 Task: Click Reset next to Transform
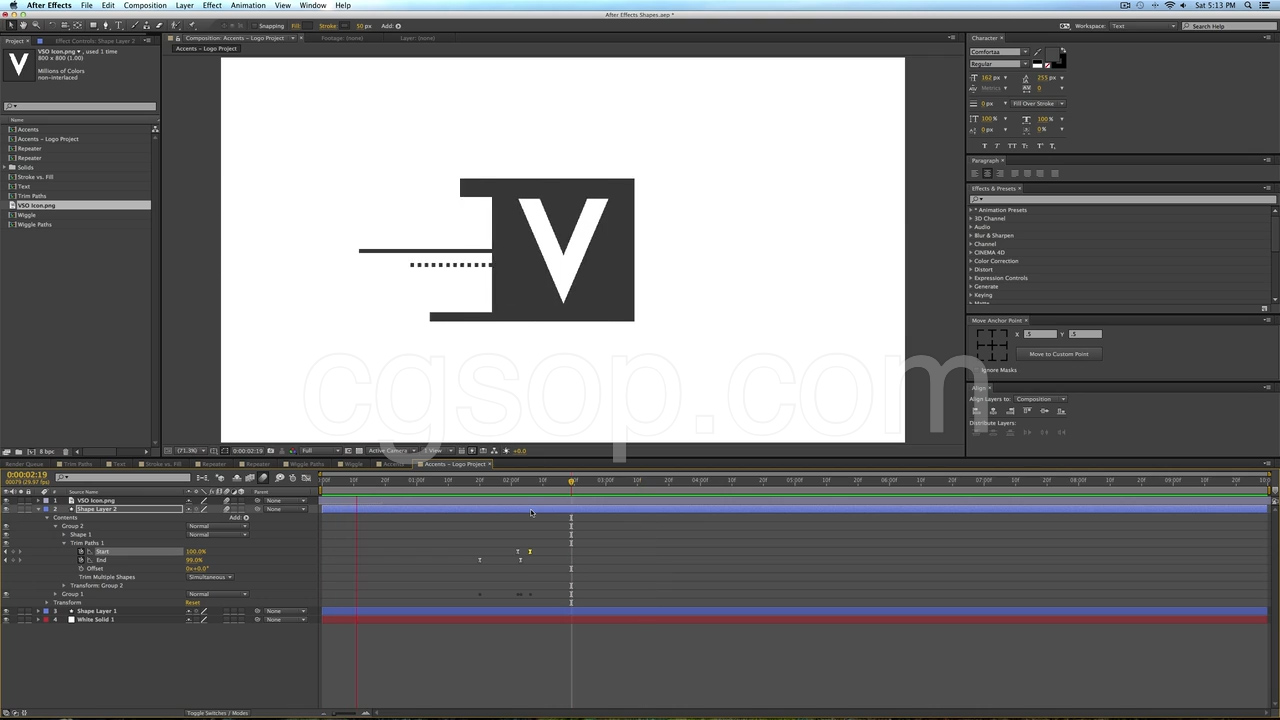coord(193,603)
